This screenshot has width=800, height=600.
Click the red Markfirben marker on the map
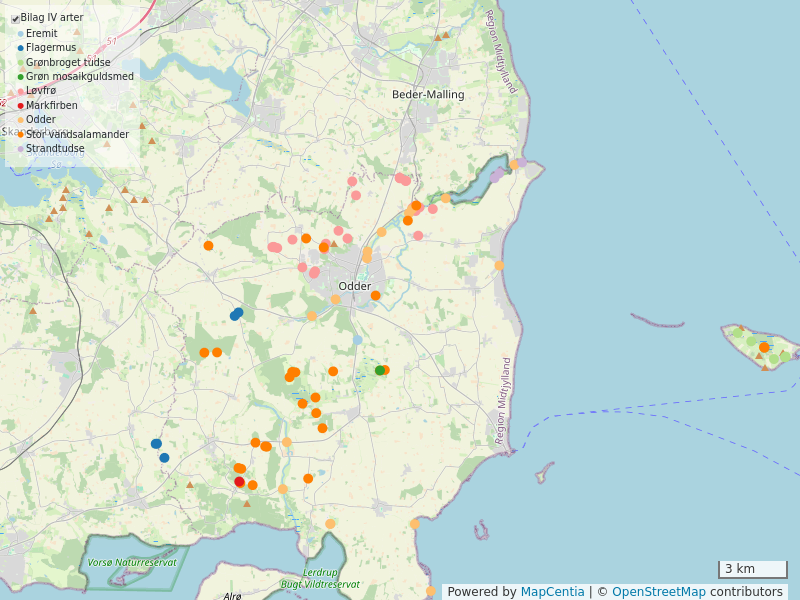click(x=239, y=482)
